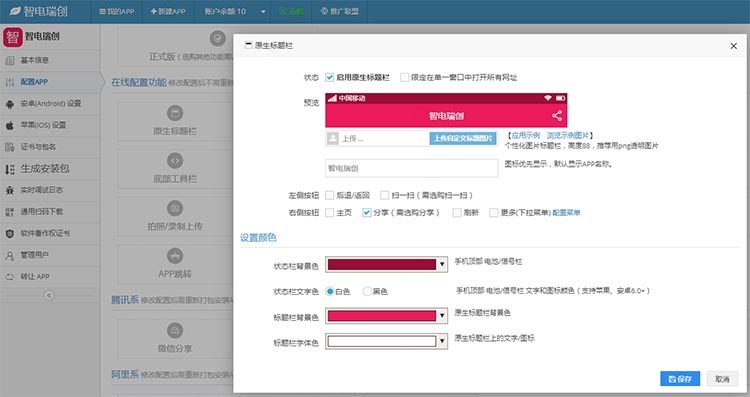The height and width of the screenshot is (397, 750).
Task: Click the 在线配置功能 section heading
Action: coord(139,82)
